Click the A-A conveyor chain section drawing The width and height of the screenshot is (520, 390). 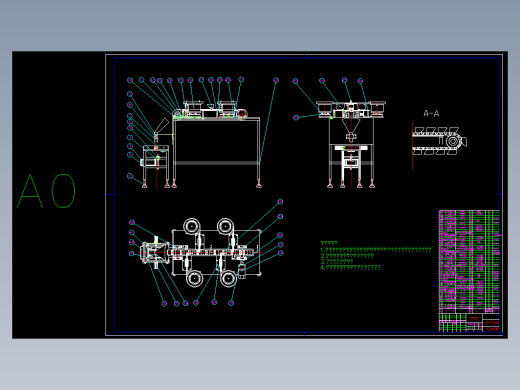[439, 145]
